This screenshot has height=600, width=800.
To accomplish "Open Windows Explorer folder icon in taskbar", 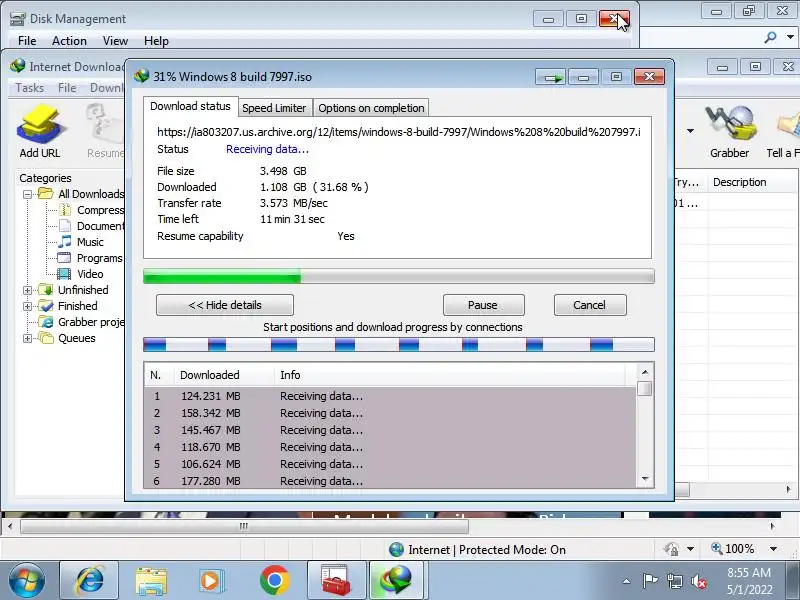I will click(151, 581).
